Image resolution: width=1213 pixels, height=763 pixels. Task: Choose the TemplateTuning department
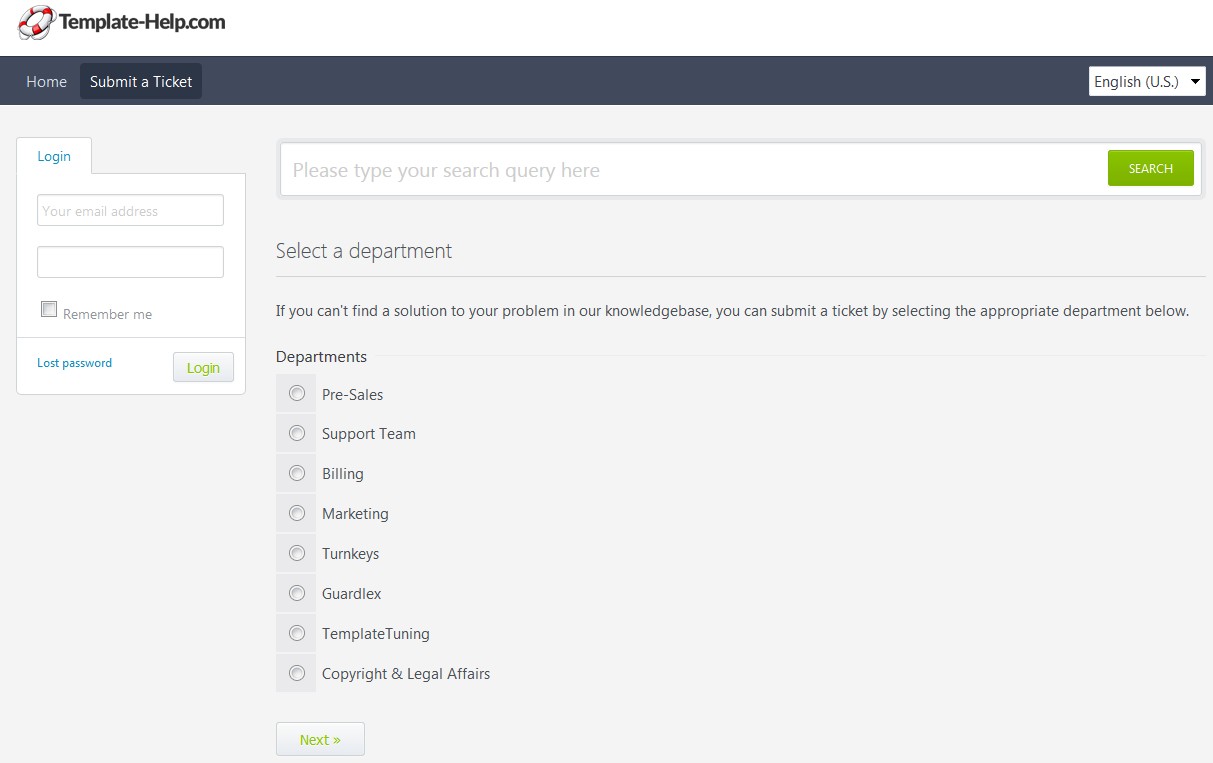[296, 633]
